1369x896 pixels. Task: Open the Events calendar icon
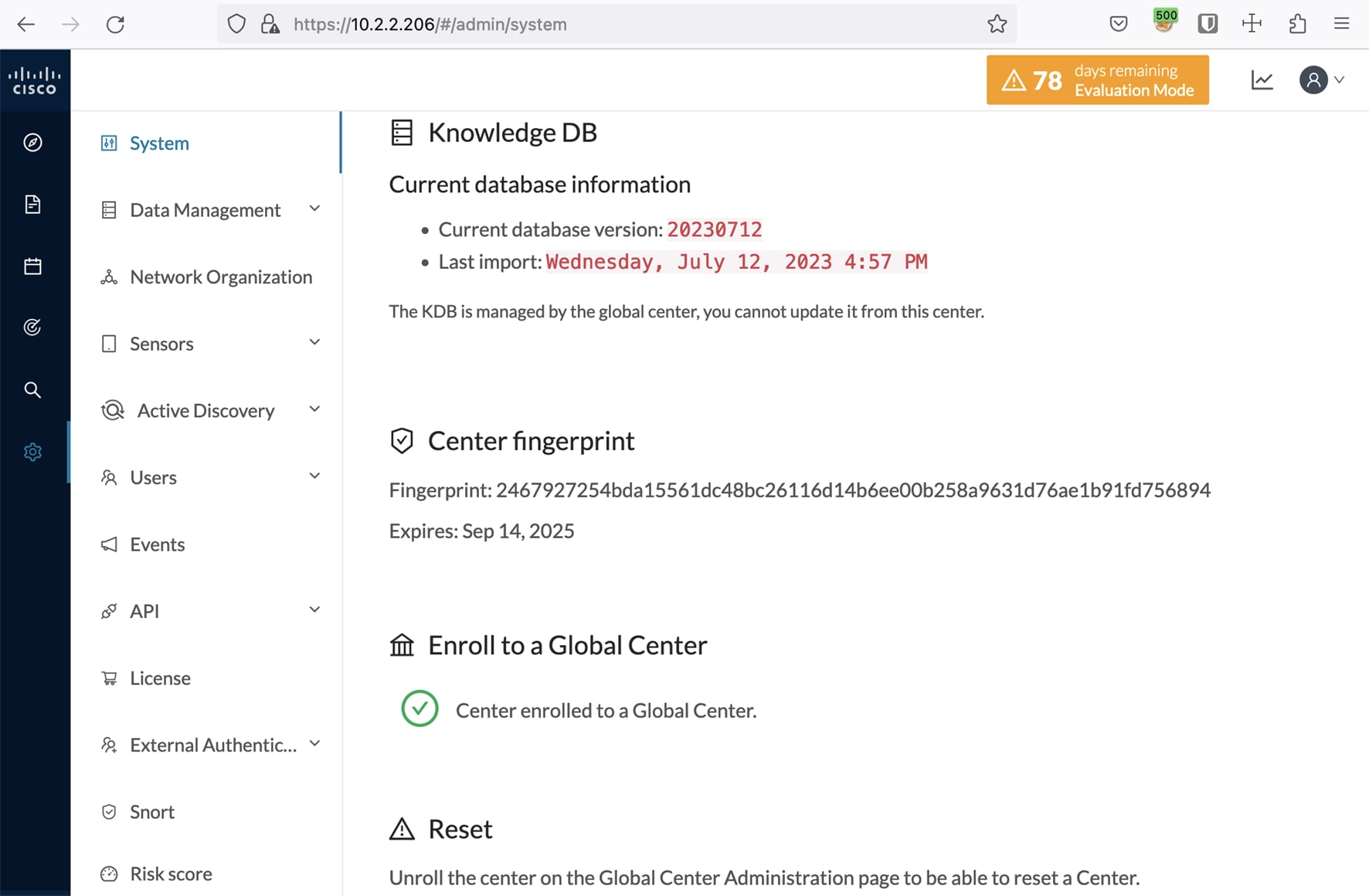click(x=32, y=266)
